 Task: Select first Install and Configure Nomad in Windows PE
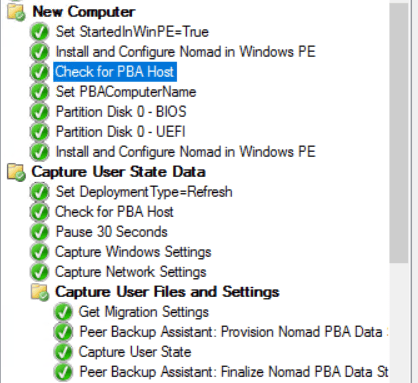click(185, 52)
